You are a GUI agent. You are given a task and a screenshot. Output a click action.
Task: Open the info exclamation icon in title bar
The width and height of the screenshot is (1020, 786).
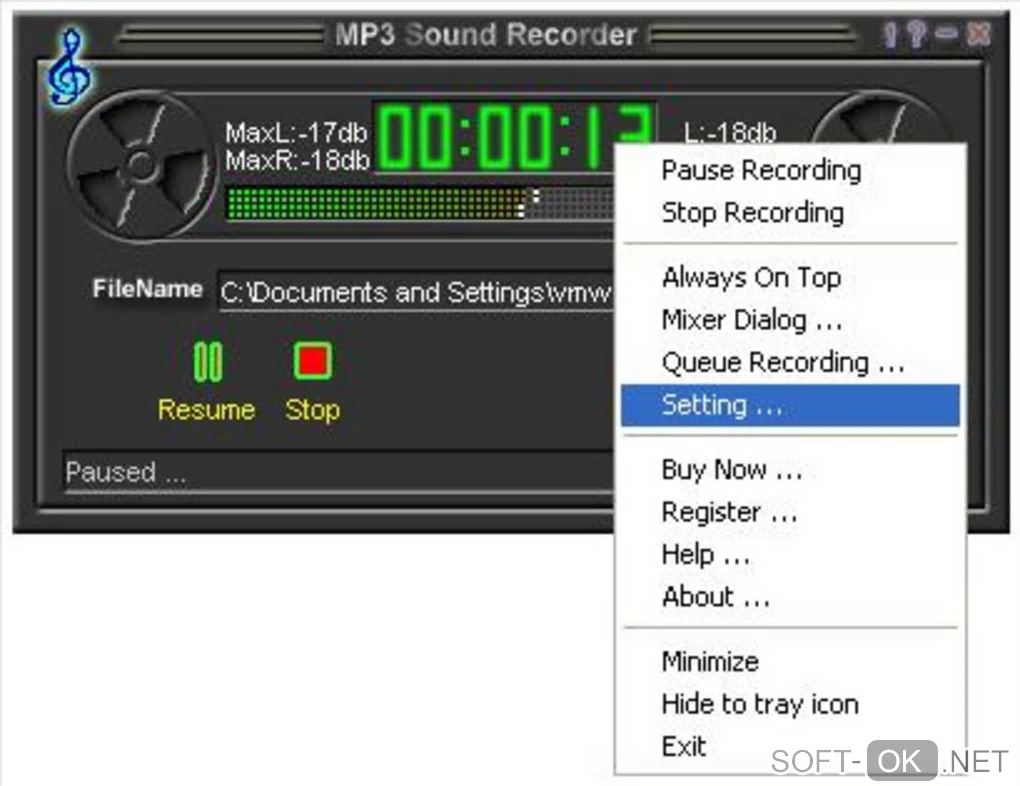click(891, 34)
